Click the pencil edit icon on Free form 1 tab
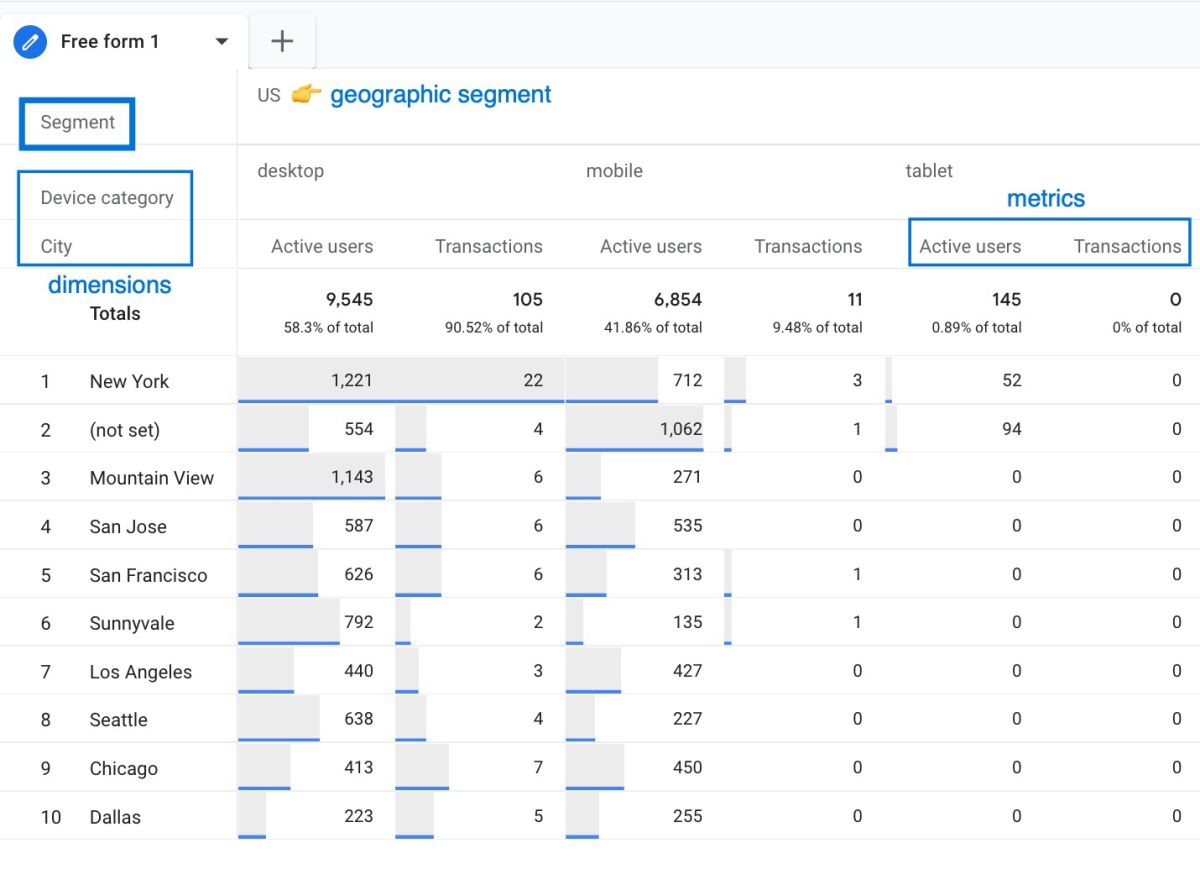Viewport: 1200px width, 890px height. [x=31, y=42]
